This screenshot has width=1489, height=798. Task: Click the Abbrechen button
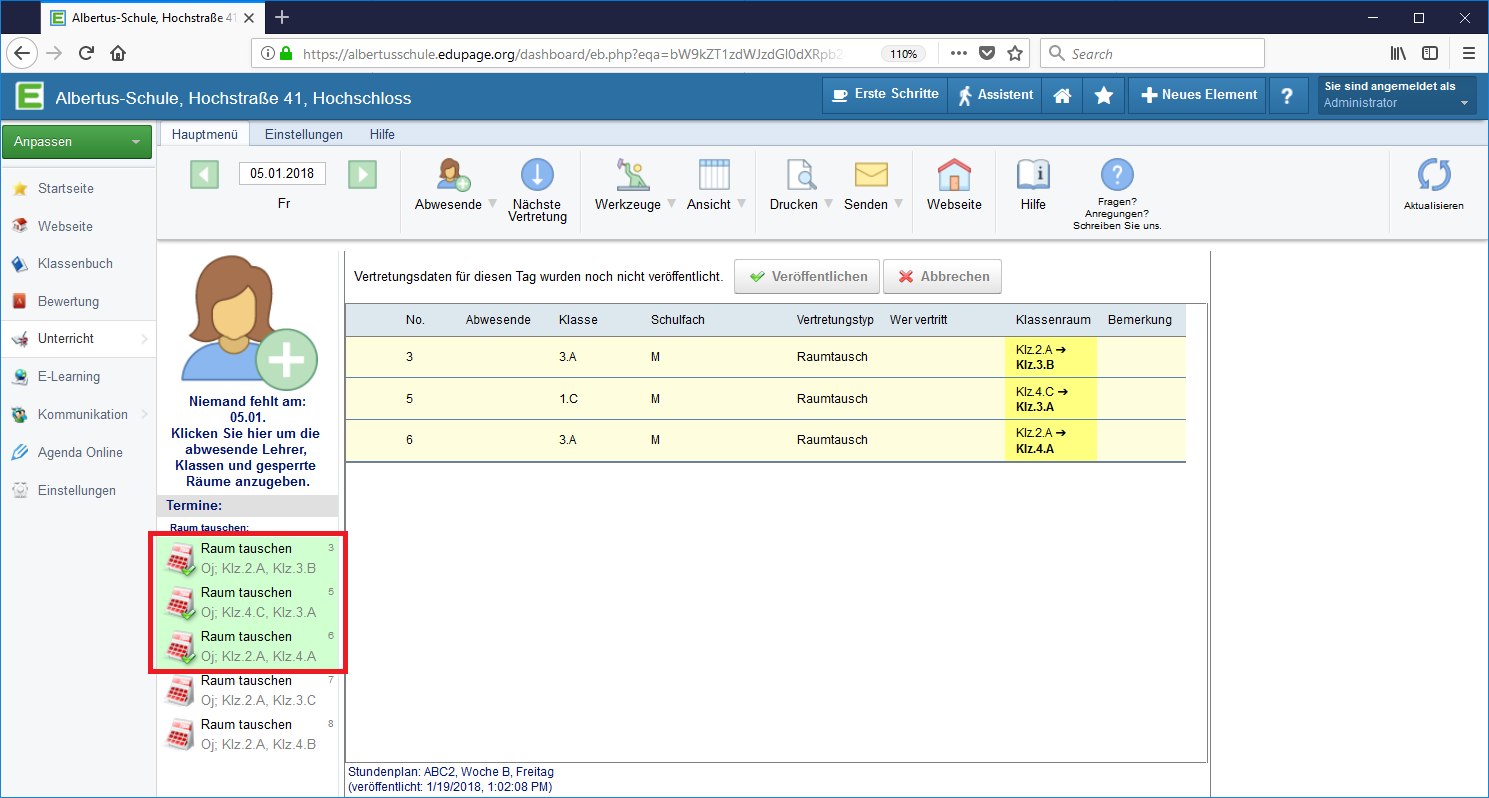coord(942,277)
